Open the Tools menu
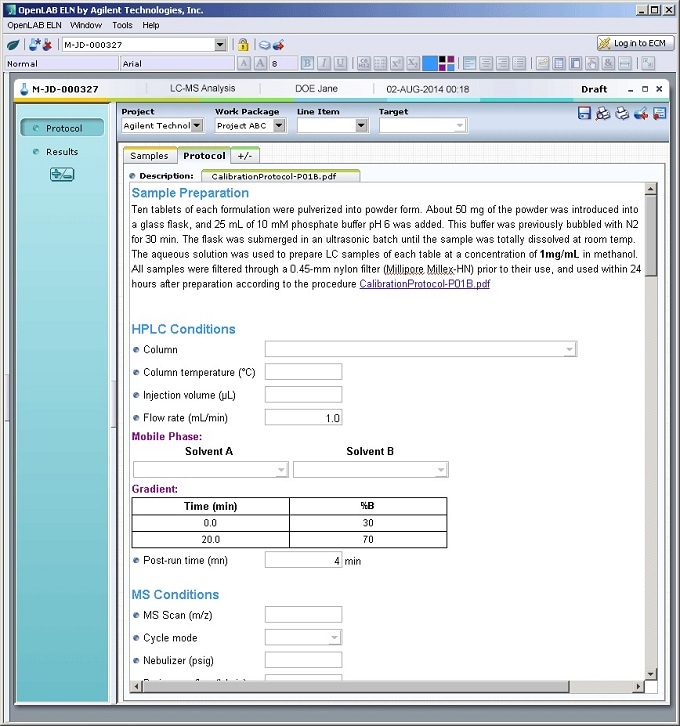Screen dimensions: 680x726 (x=122, y=25)
